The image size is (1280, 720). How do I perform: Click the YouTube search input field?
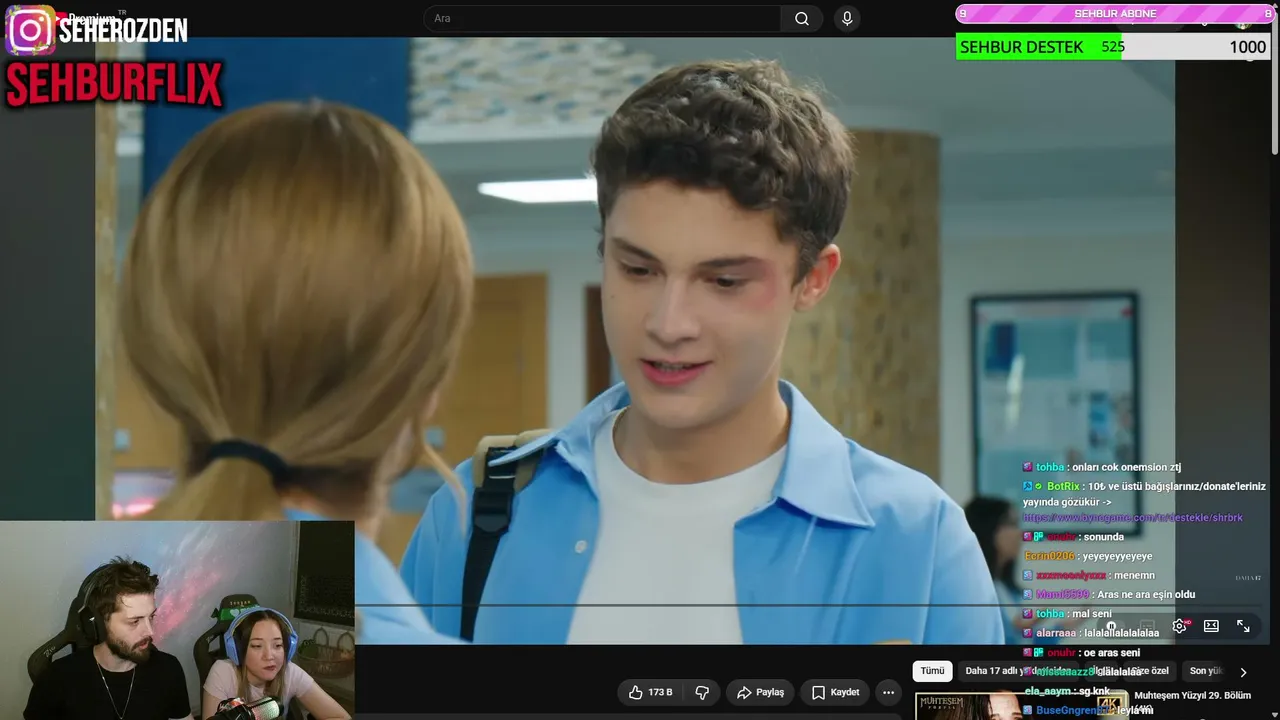pyautogui.click(x=602, y=18)
